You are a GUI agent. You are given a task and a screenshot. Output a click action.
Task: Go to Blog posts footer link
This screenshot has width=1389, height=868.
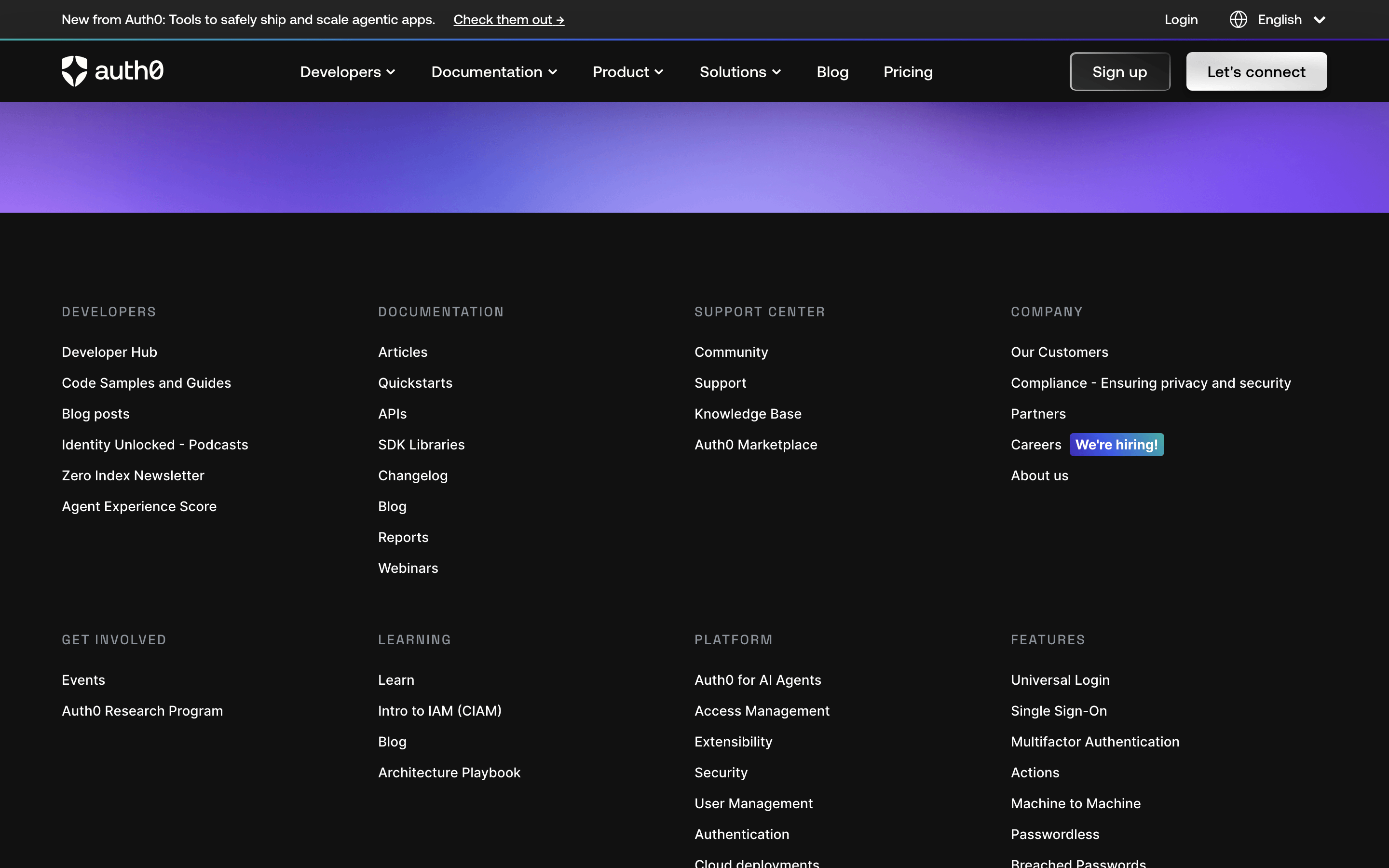95,414
